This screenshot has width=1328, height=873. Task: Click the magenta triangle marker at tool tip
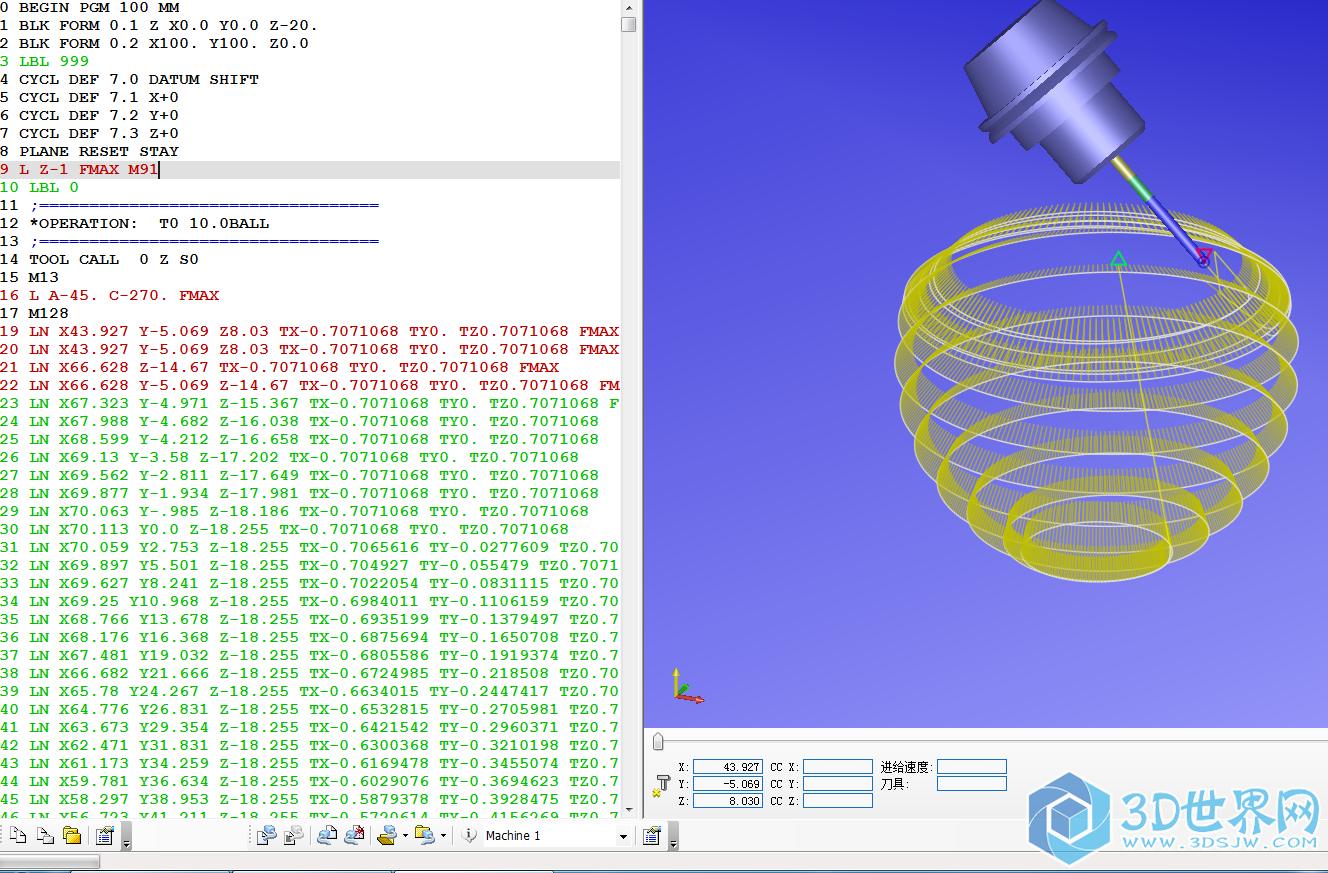(1205, 255)
